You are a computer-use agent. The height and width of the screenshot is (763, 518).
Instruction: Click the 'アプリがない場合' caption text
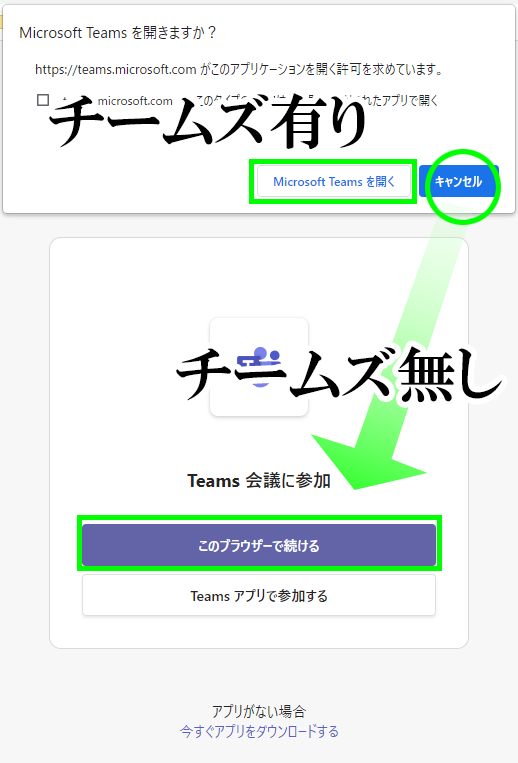pyautogui.click(x=259, y=711)
